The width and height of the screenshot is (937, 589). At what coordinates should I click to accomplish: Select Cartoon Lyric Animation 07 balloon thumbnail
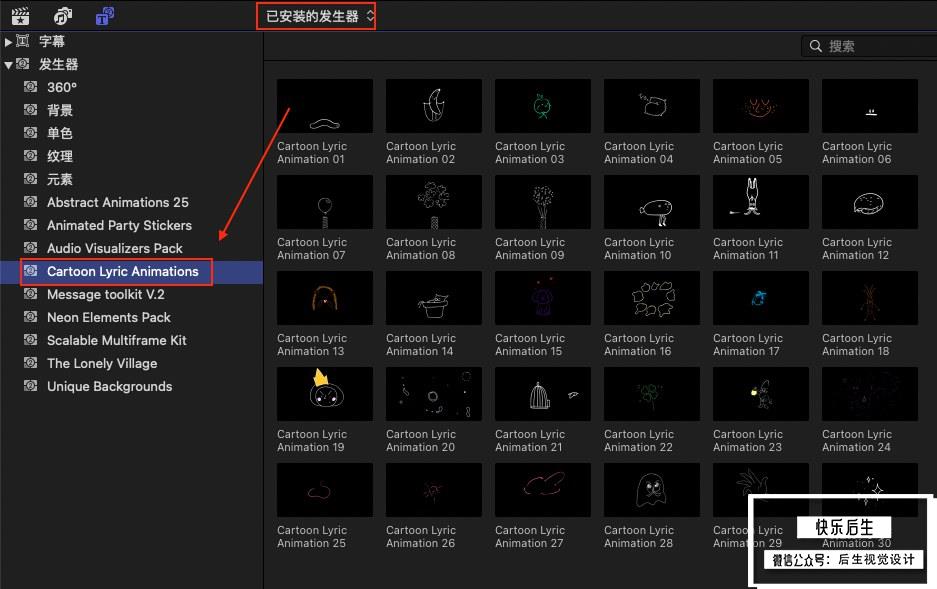324,202
